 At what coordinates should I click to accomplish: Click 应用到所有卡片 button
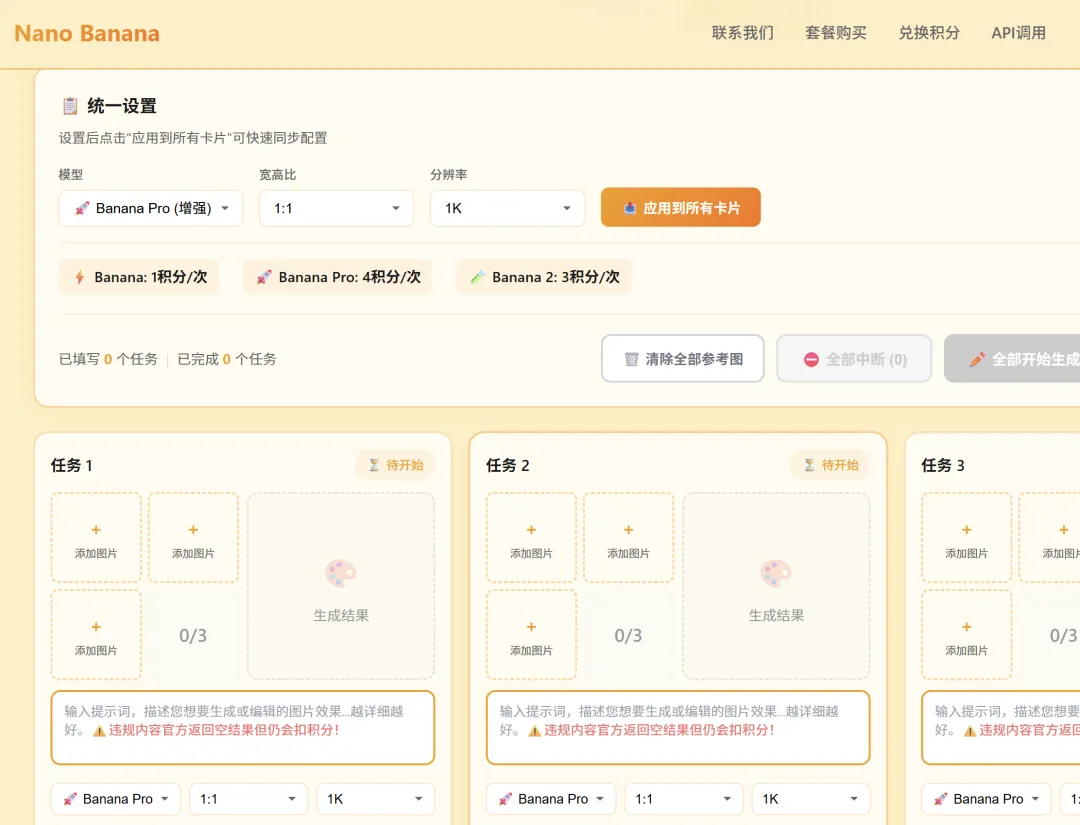click(681, 207)
